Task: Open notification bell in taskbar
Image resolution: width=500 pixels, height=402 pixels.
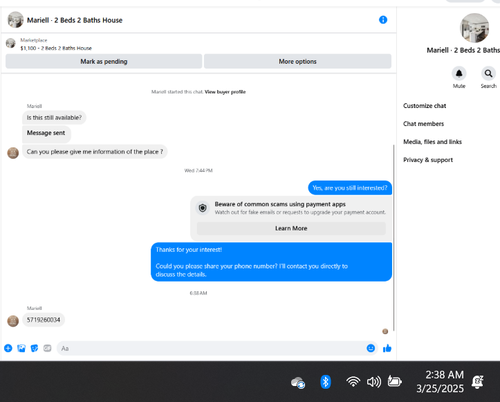Action: point(477,382)
